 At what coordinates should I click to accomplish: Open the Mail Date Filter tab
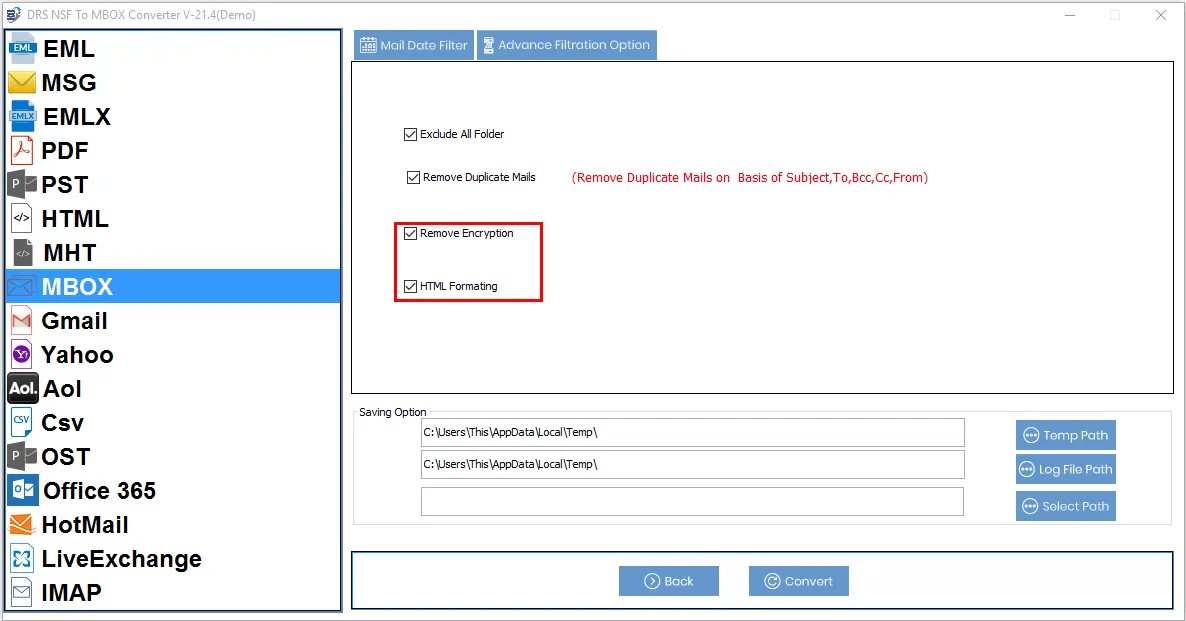414,45
